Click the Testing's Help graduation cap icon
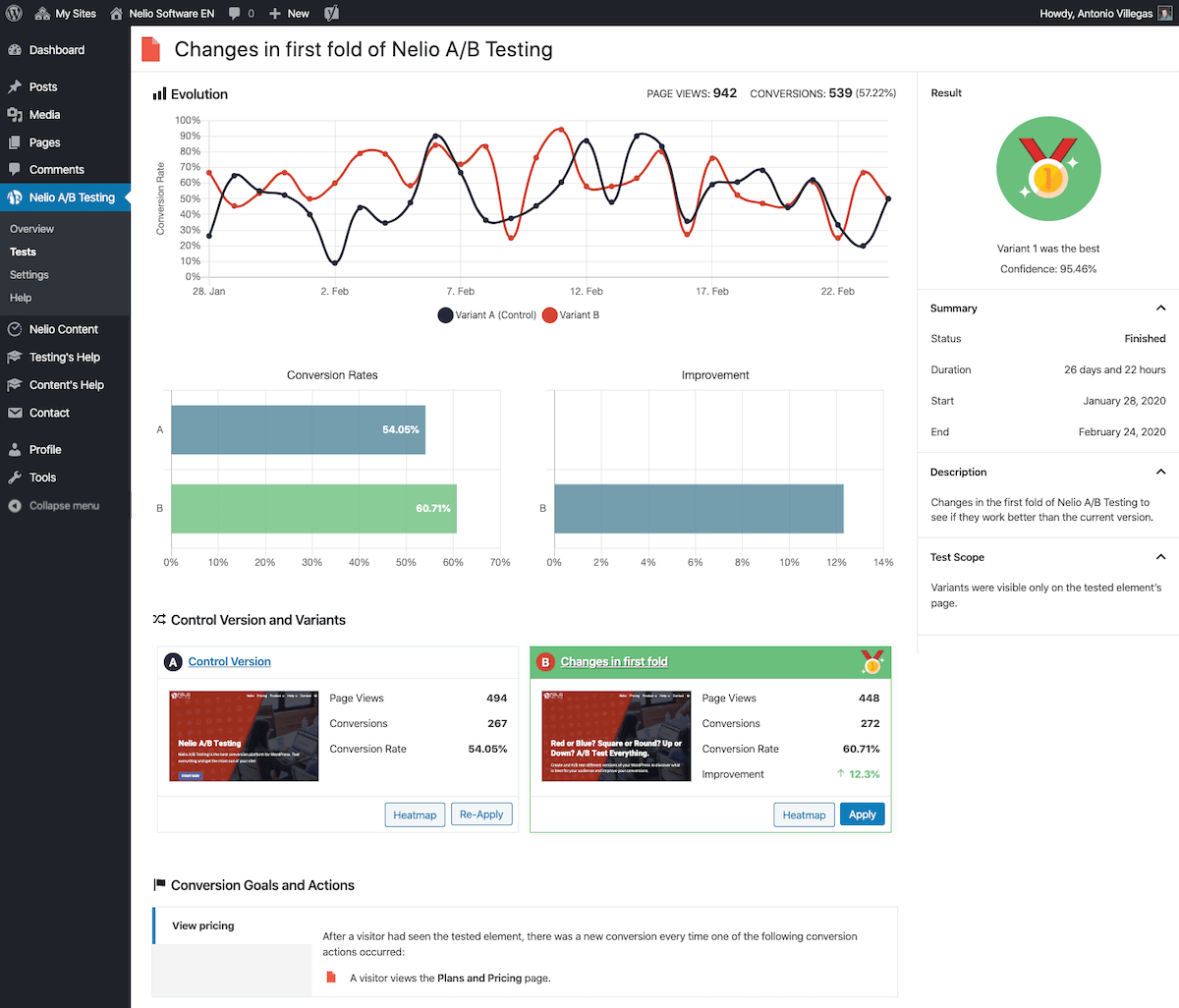The height and width of the screenshot is (1008, 1179). click(15, 358)
